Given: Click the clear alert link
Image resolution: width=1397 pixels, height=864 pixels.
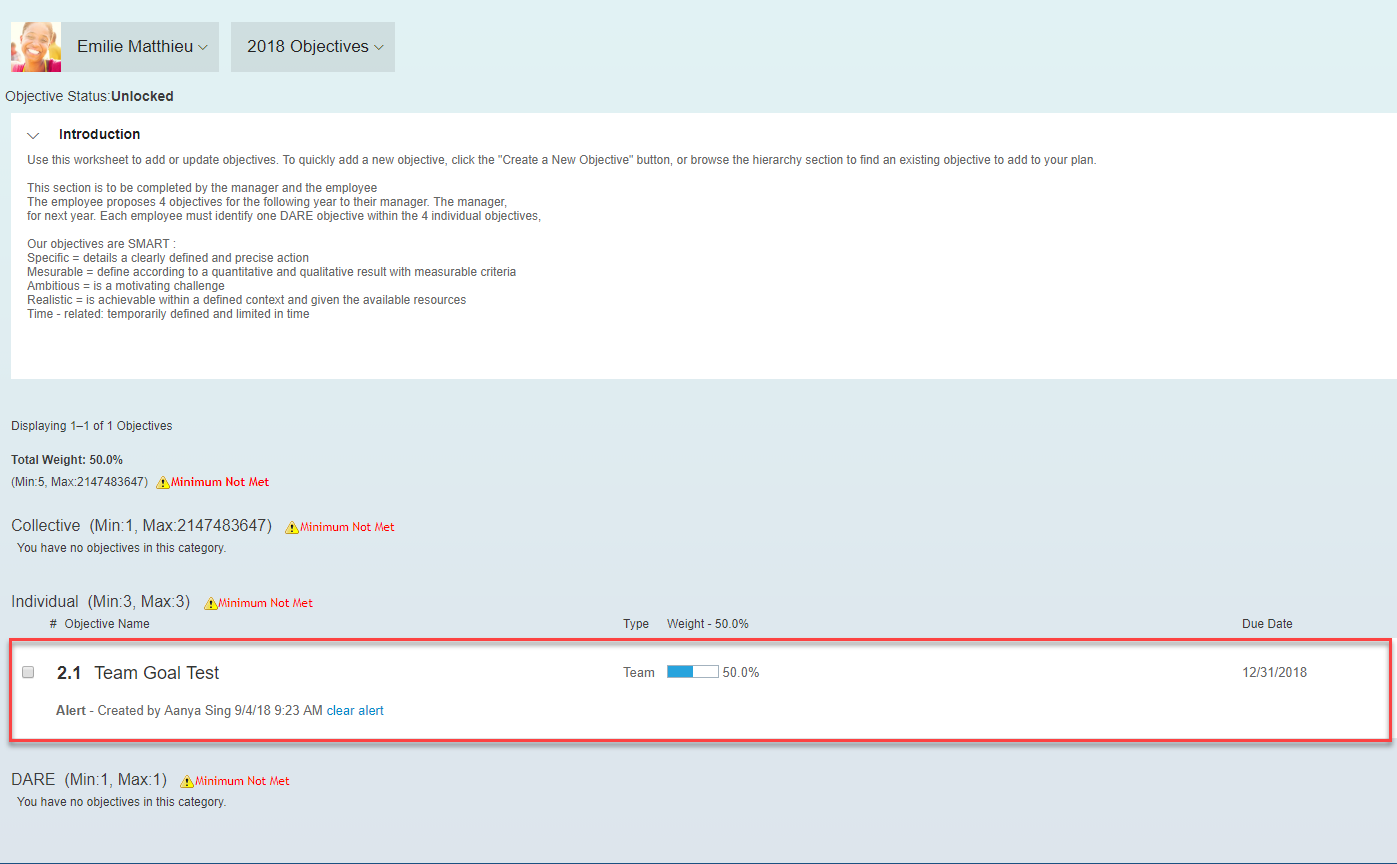Looking at the screenshot, I should click(x=355, y=711).
